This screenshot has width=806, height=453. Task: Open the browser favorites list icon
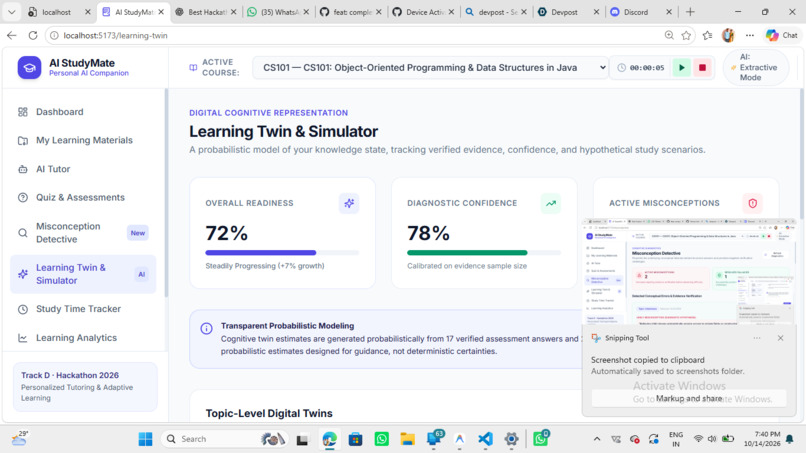tap(708, 35)
